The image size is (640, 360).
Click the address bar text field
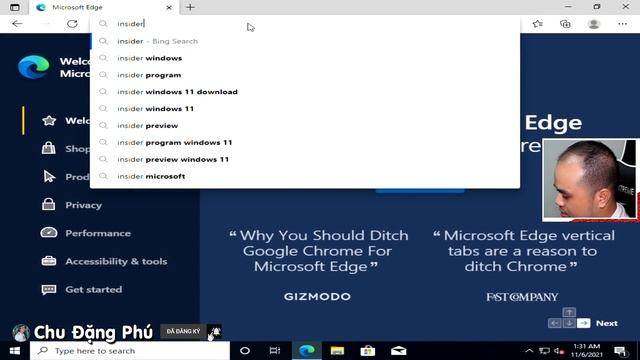click(305, 24)
